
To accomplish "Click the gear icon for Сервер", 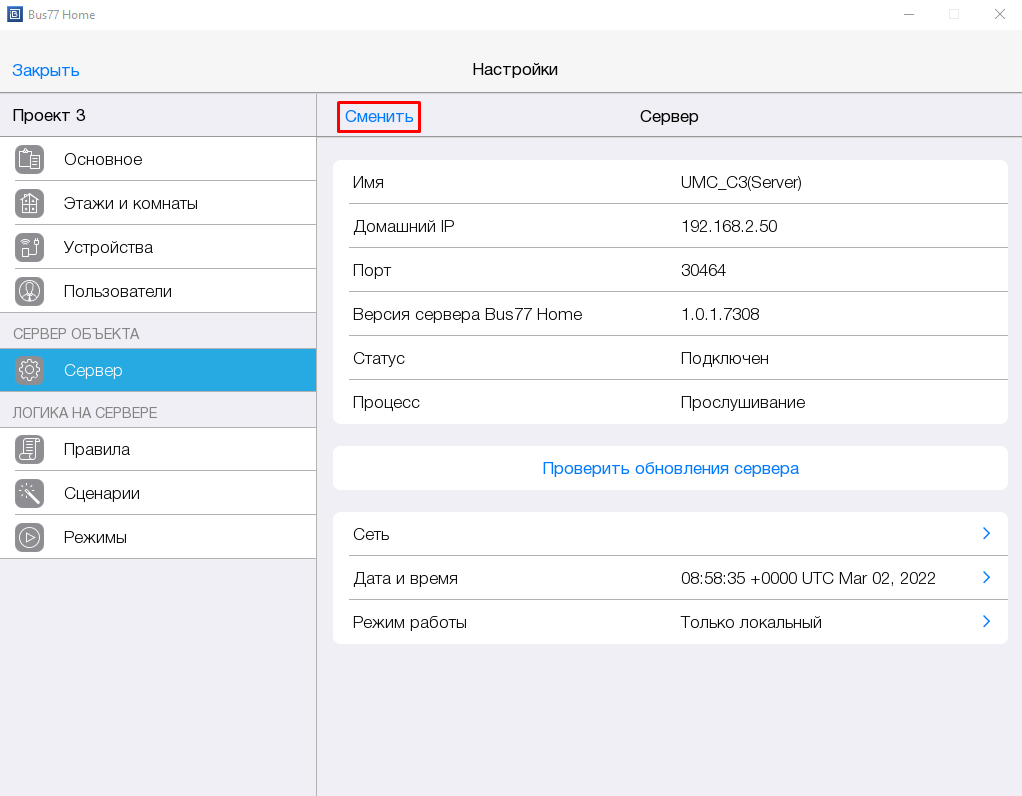I will (29, 370).
